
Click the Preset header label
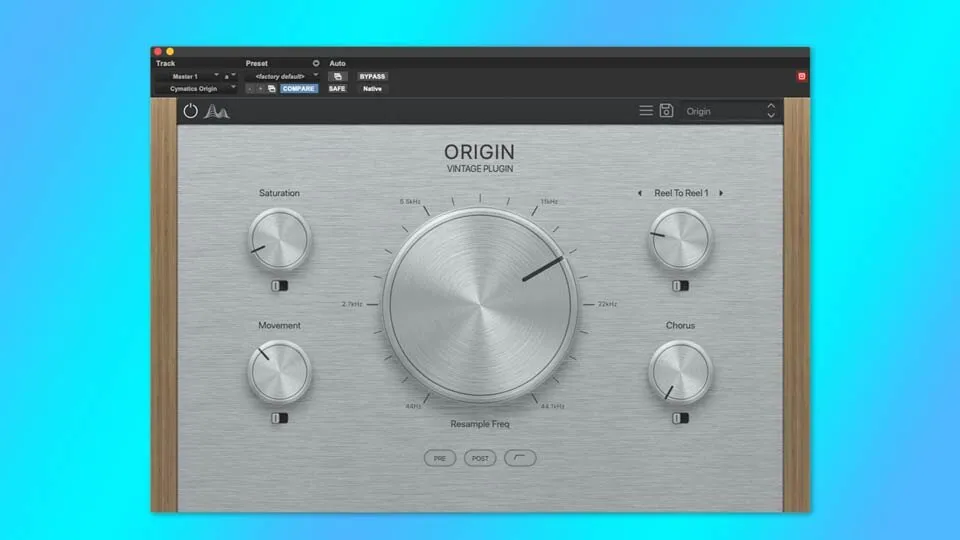point(257,63)
